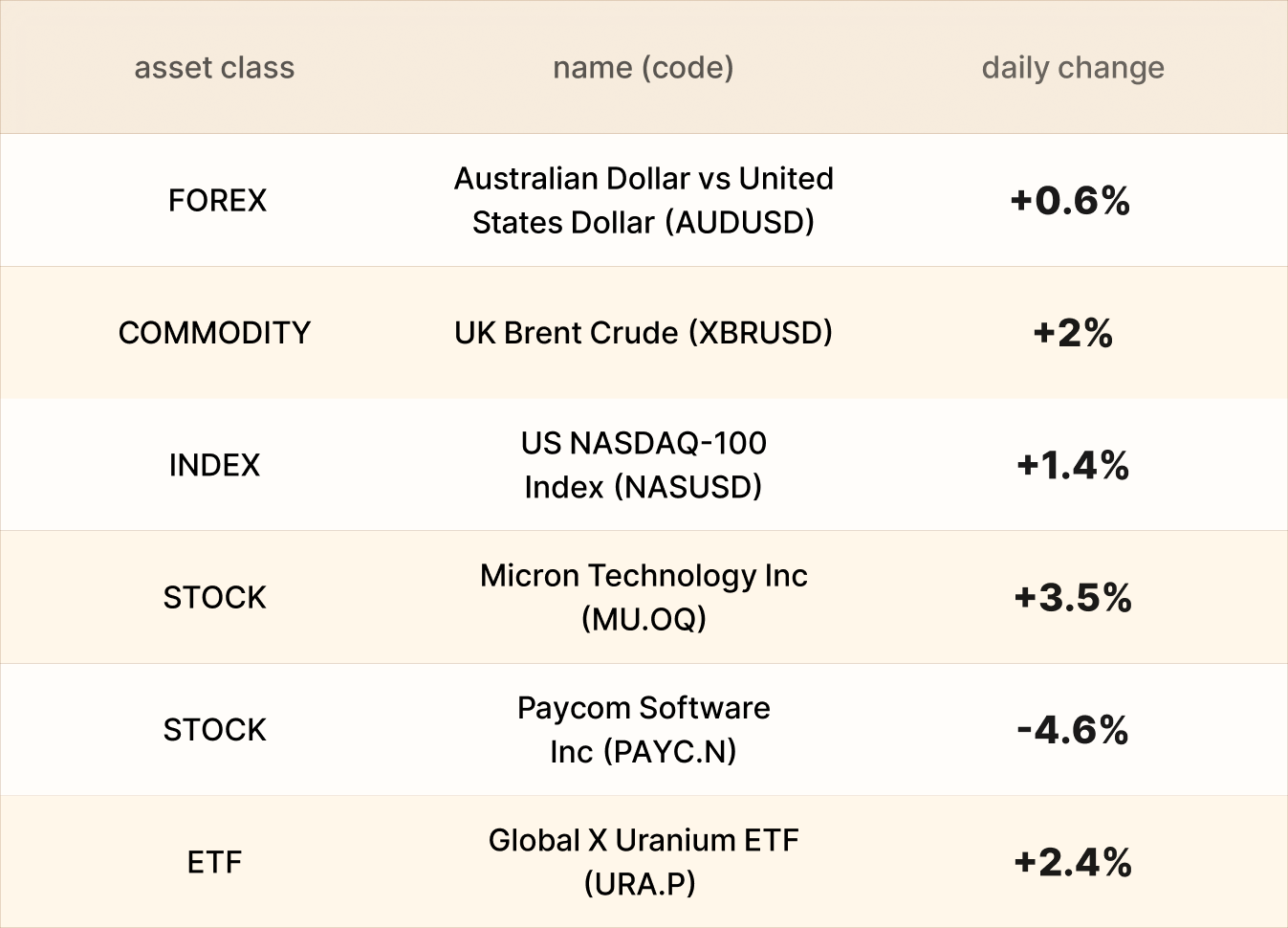Select the FOREX asset class cell
The image size is (1288, 928).
point(217,200)
